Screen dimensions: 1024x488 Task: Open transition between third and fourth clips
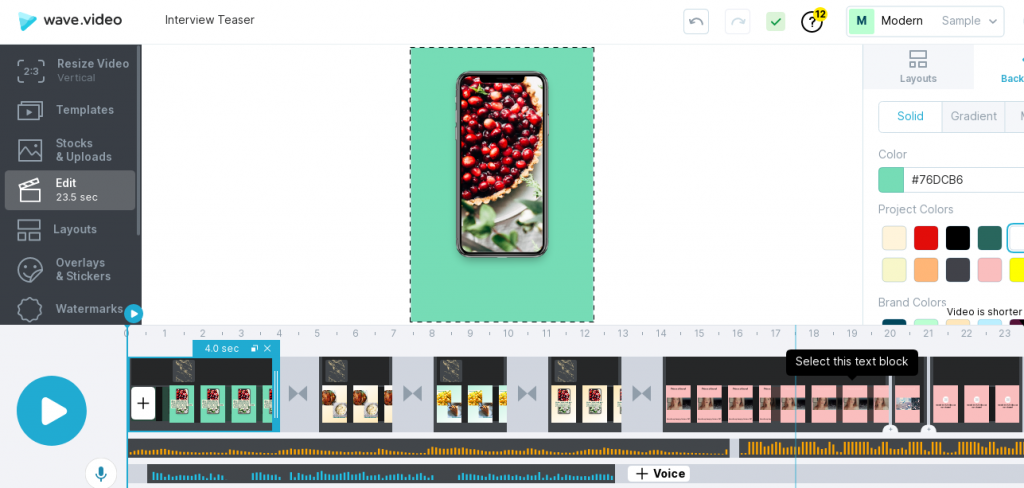(x=527, y=393)
